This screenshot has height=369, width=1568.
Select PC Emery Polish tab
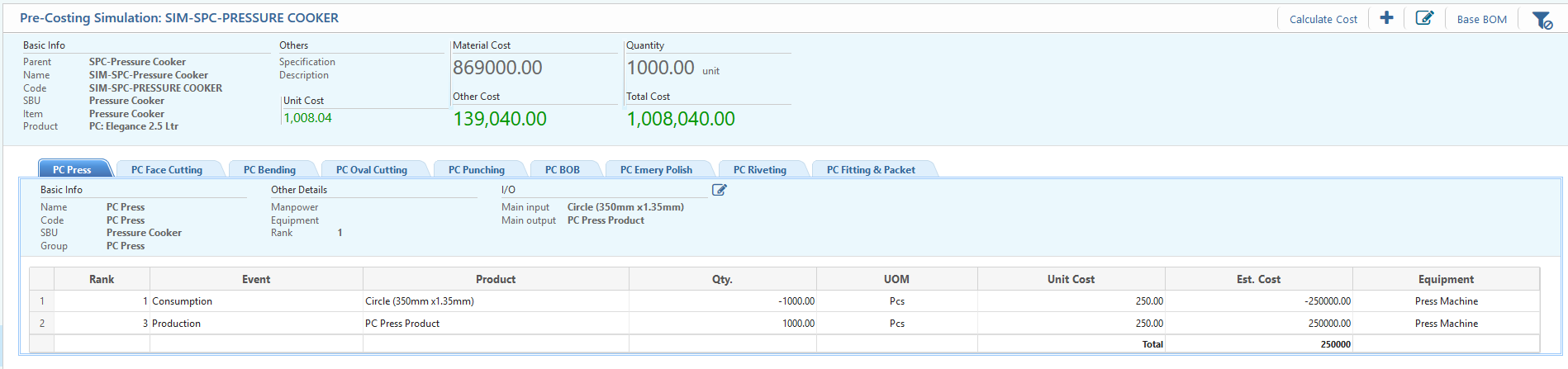[658, 169]
